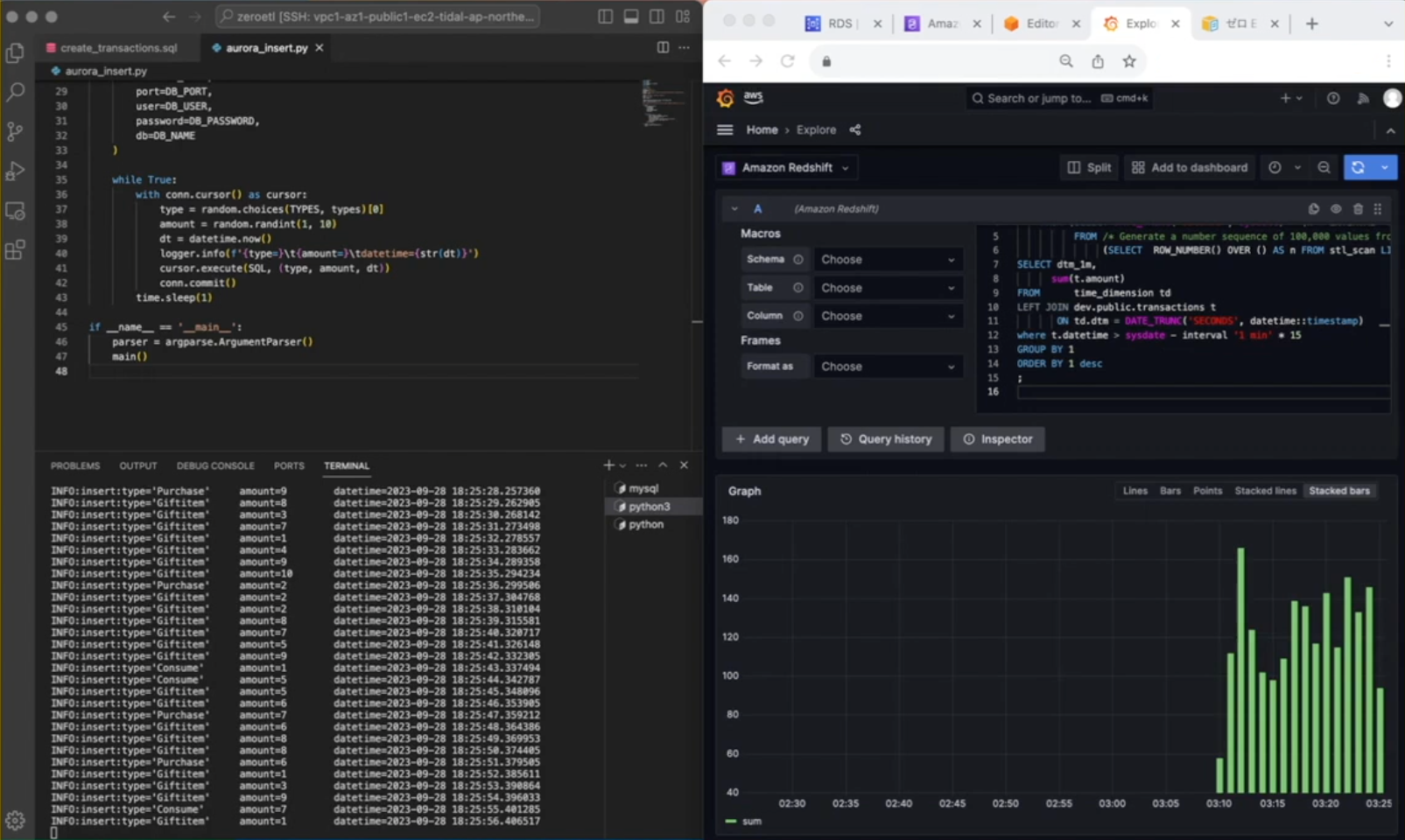Open the Source Control view in activity bar
The image size is (1405, 840).
point(15,131)
